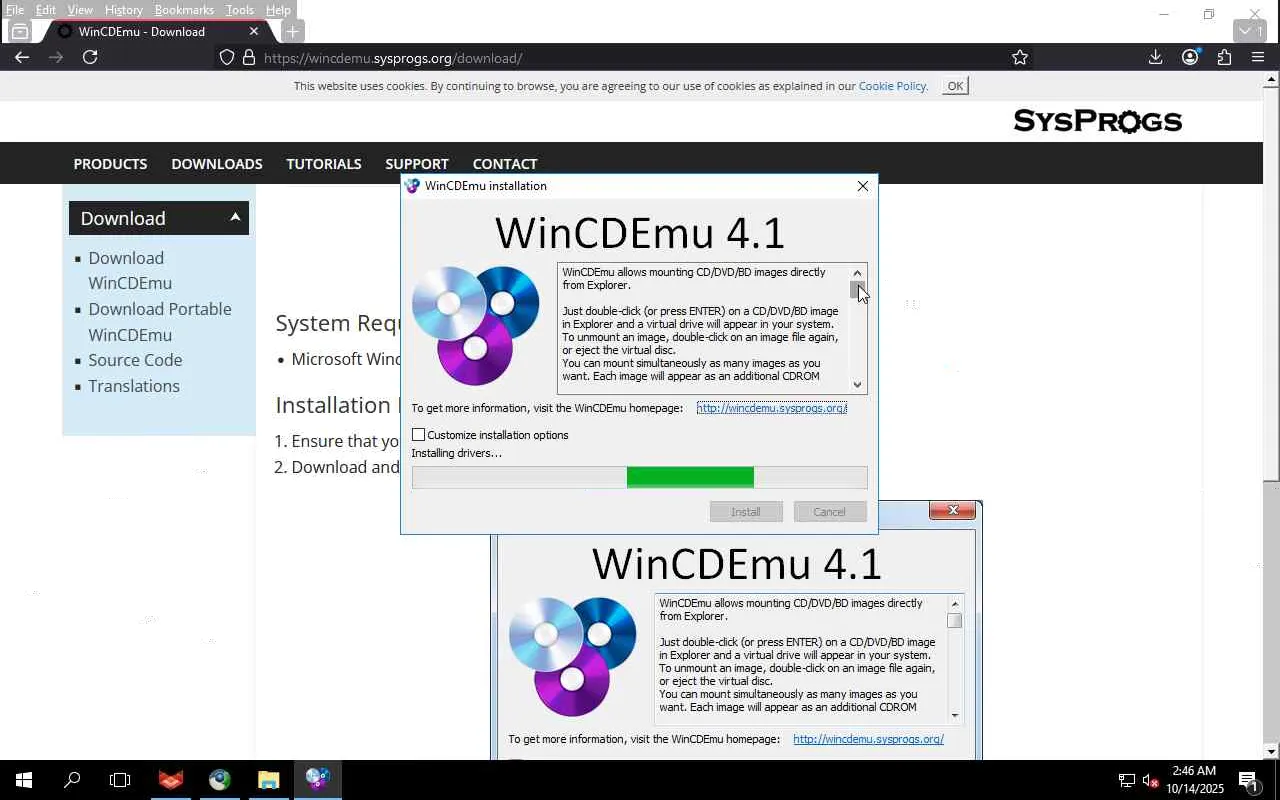Click the WinCDEmu 4.1 installer heading
The image size is (1280, 800).
coord(640,233)
